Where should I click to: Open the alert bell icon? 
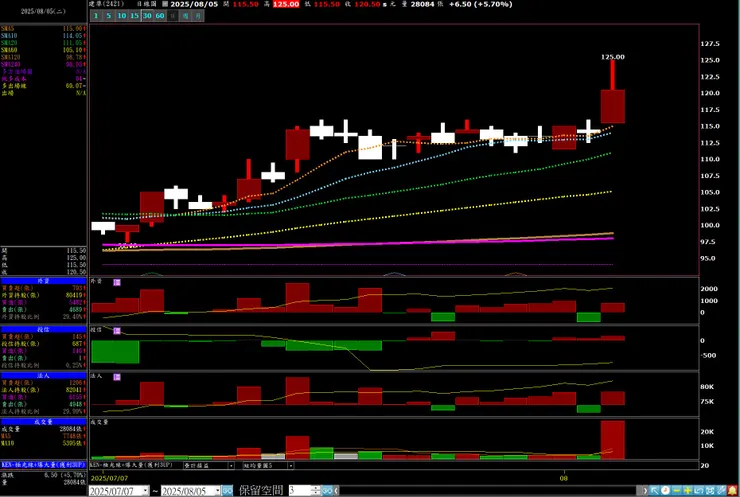click(732, 491)
